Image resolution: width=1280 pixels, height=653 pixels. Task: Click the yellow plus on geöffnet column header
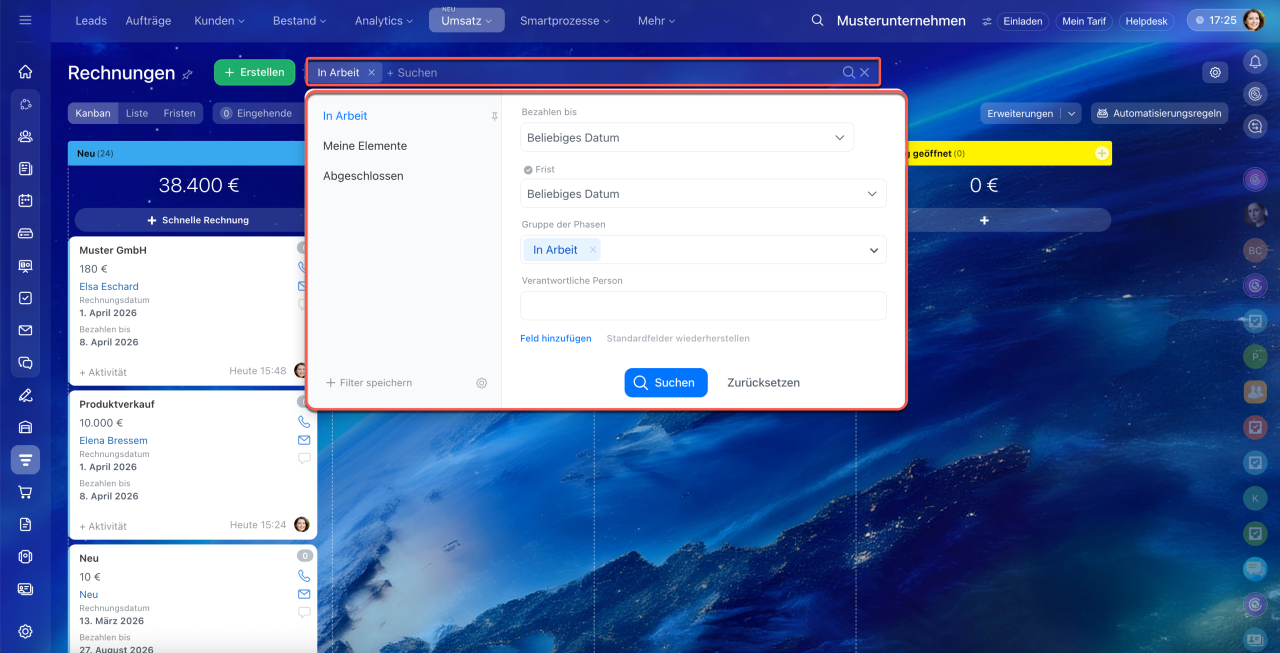1101,153
